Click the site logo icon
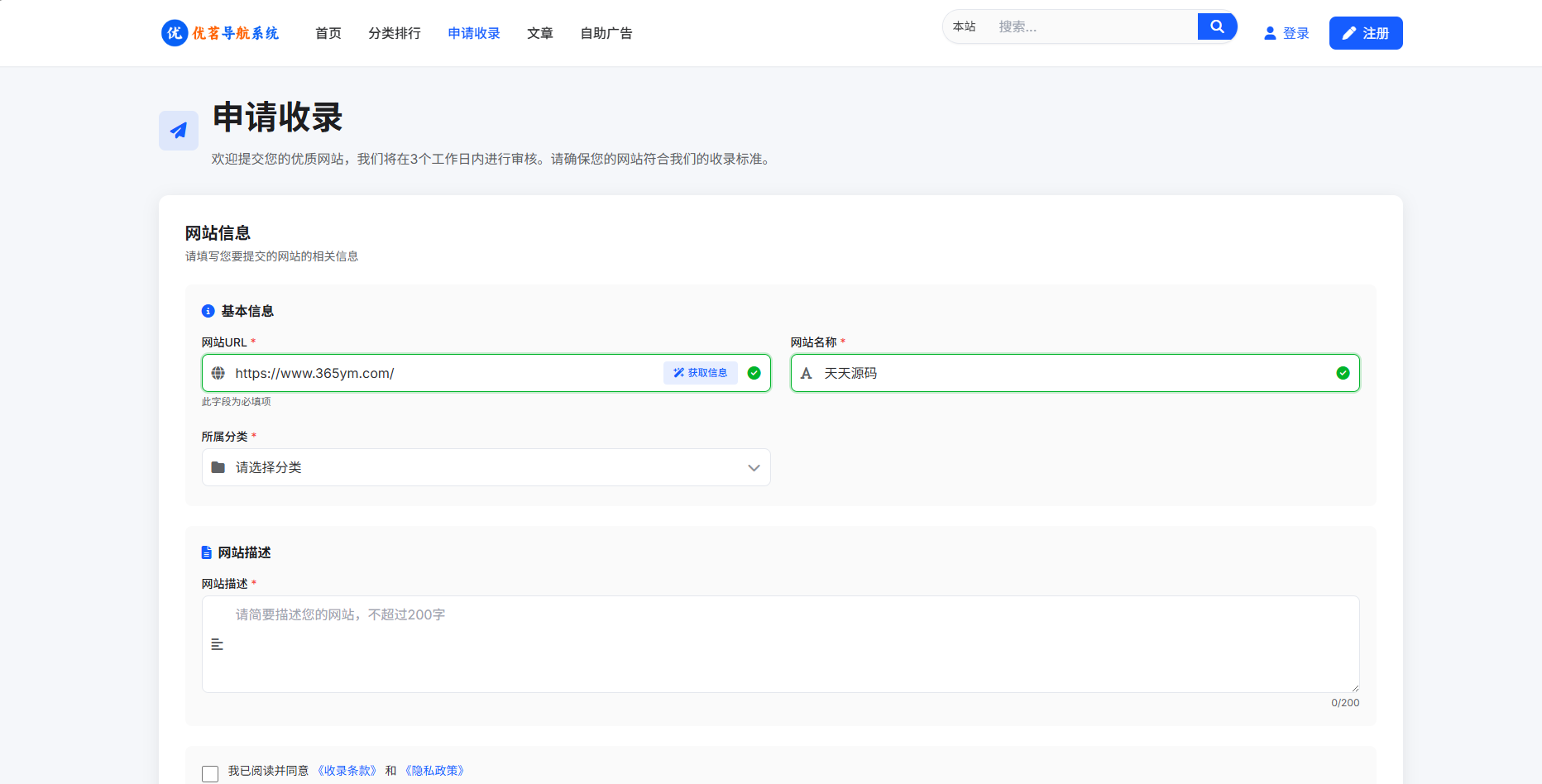The width and height of the screenshot is (1542, 784). (x=175, y=33)
